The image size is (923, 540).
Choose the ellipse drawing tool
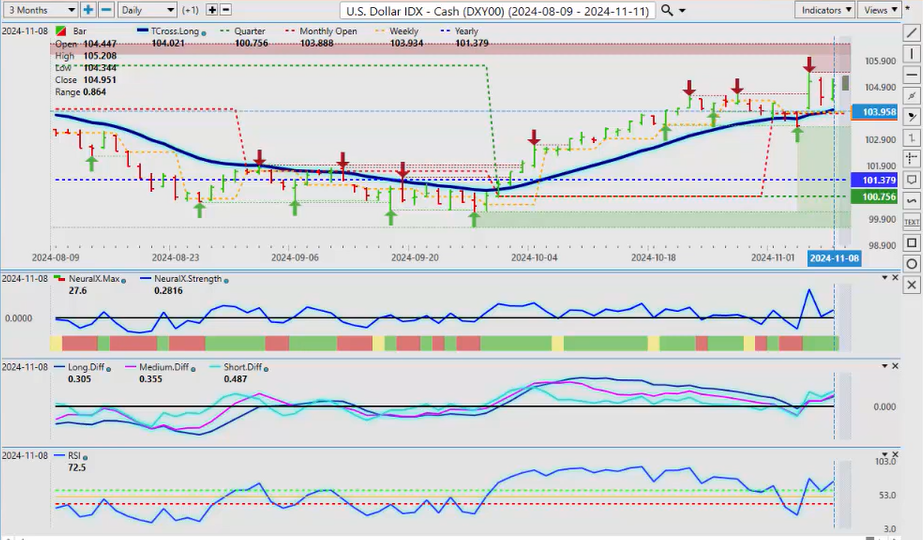[x=911, y=264]
